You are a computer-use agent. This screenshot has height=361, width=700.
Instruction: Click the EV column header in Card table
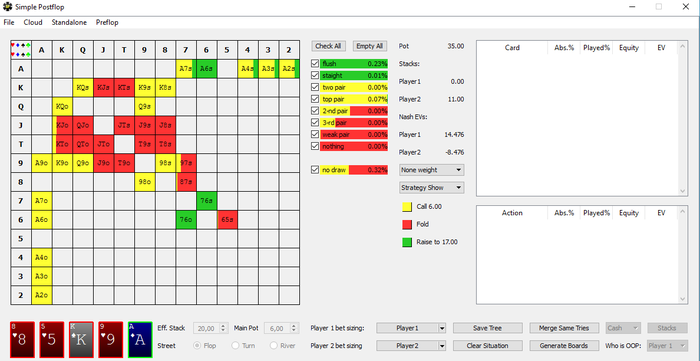point(661,48)
